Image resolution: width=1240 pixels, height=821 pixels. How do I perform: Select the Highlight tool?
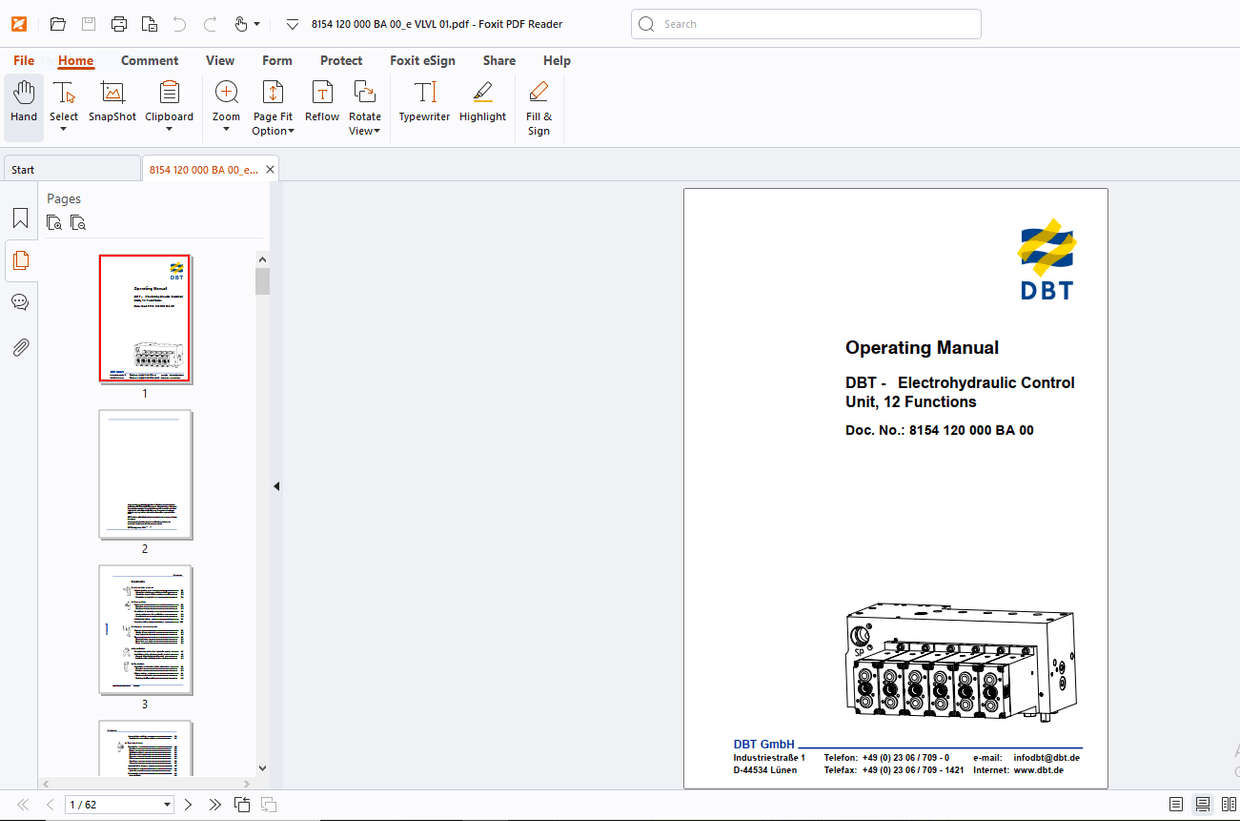tap(483, 94)
